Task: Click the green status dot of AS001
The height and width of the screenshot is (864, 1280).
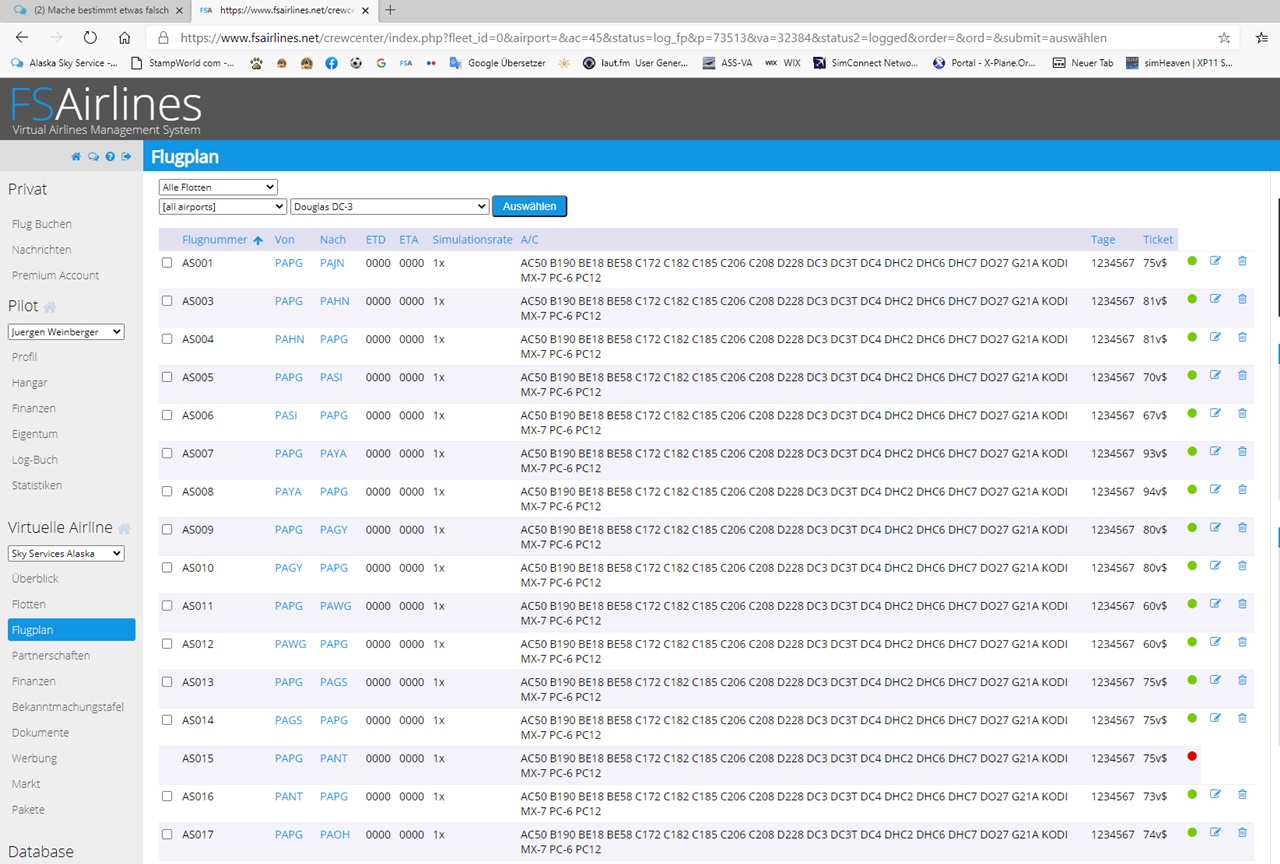Action: 1192,260
